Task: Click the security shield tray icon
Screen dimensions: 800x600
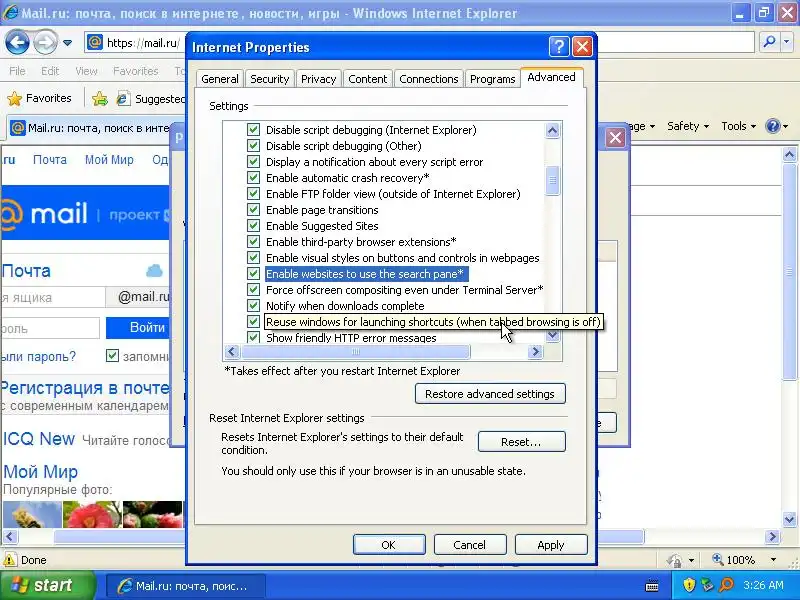Action: click(x=689, y=585)
